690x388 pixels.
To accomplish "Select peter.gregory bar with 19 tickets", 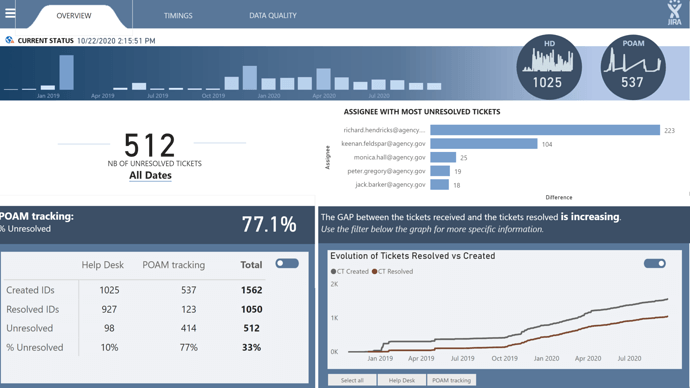I will pos(440,171).
